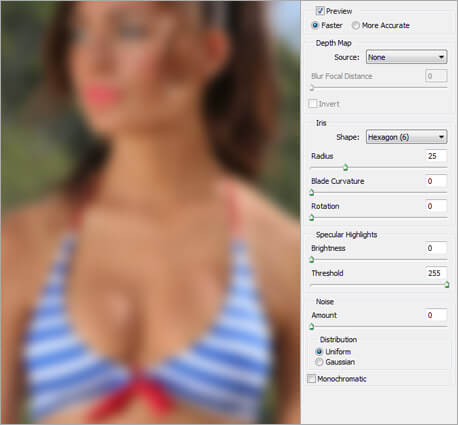The height and width of the screenshot is (425, 458).
Task: Click the Rotation slider handle
Action: (x=312, y=218)
